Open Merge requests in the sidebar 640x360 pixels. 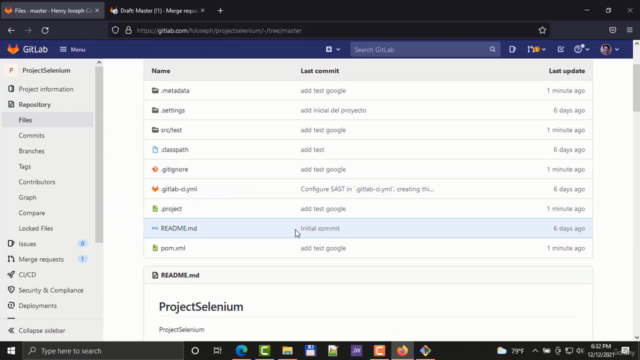tap(41, 259)
